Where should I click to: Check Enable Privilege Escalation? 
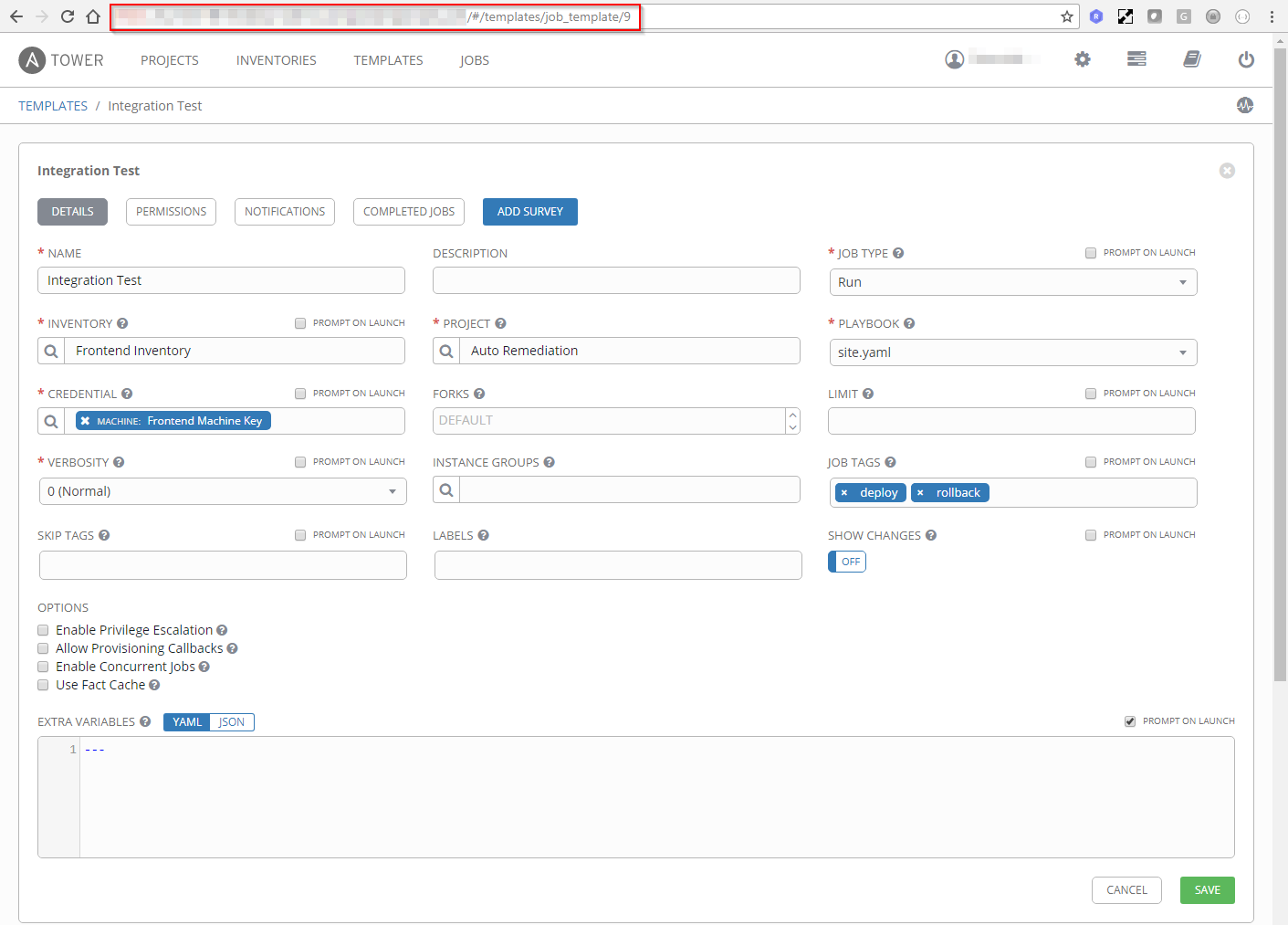point(43,630)
